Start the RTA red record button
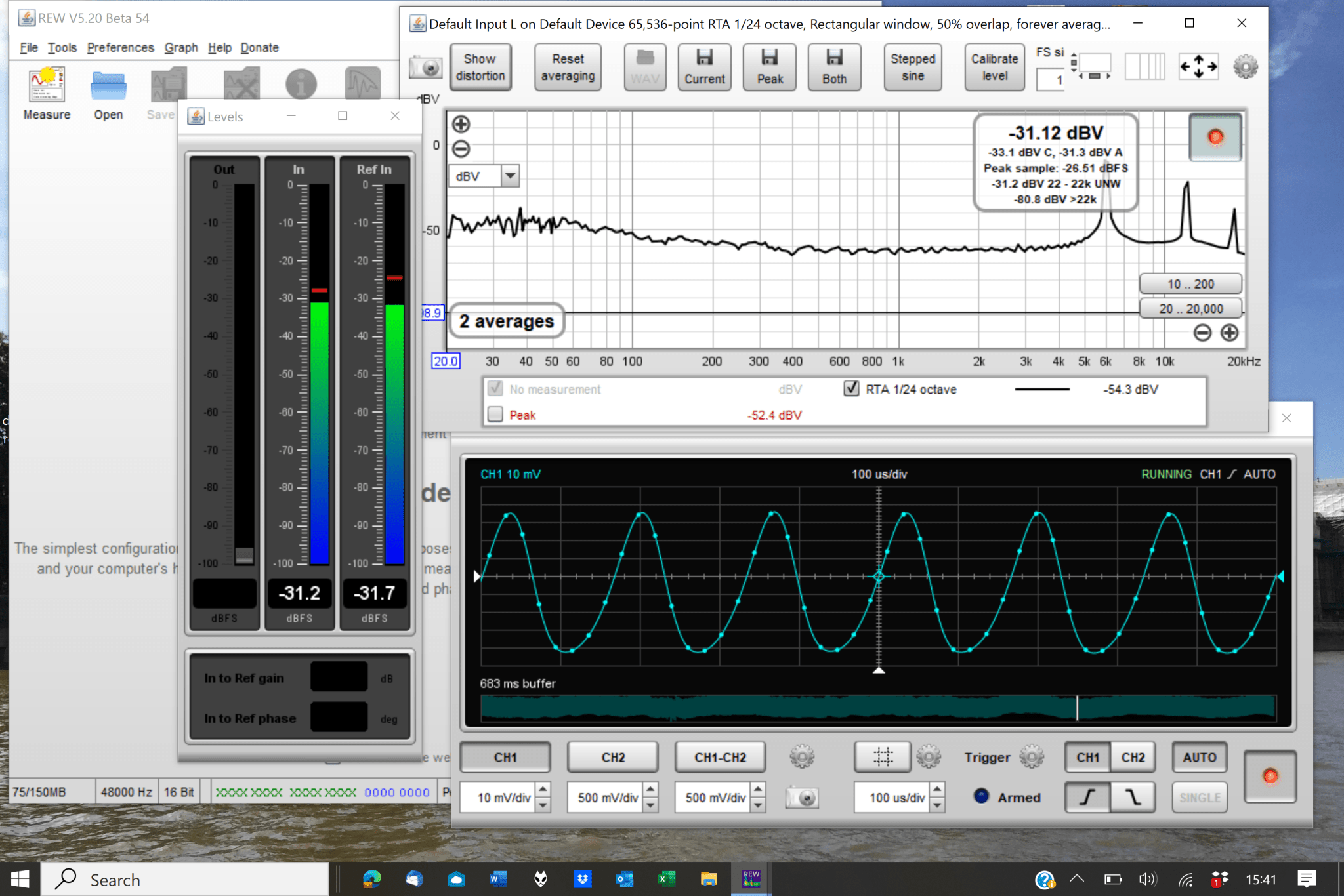 coord(1215,136)
